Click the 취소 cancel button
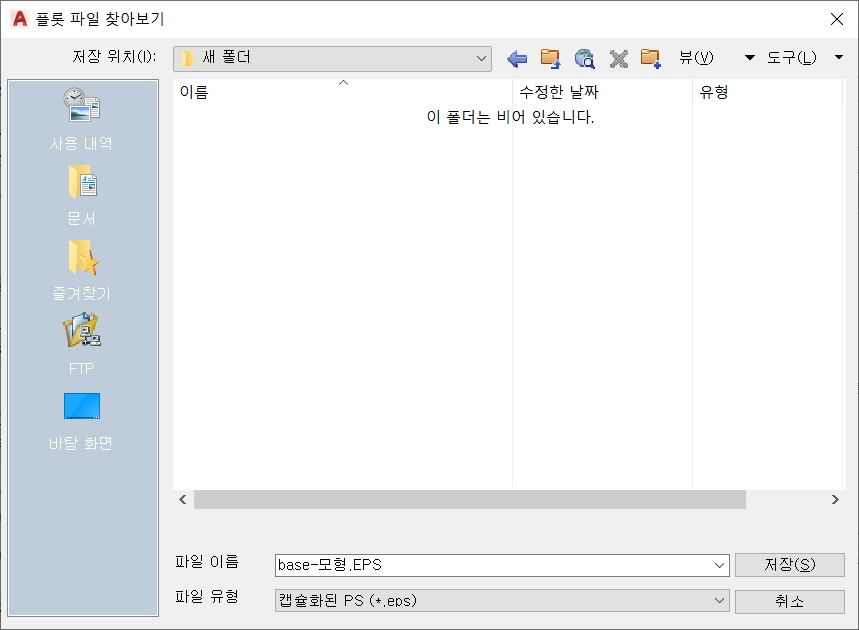 coord(790,601)
